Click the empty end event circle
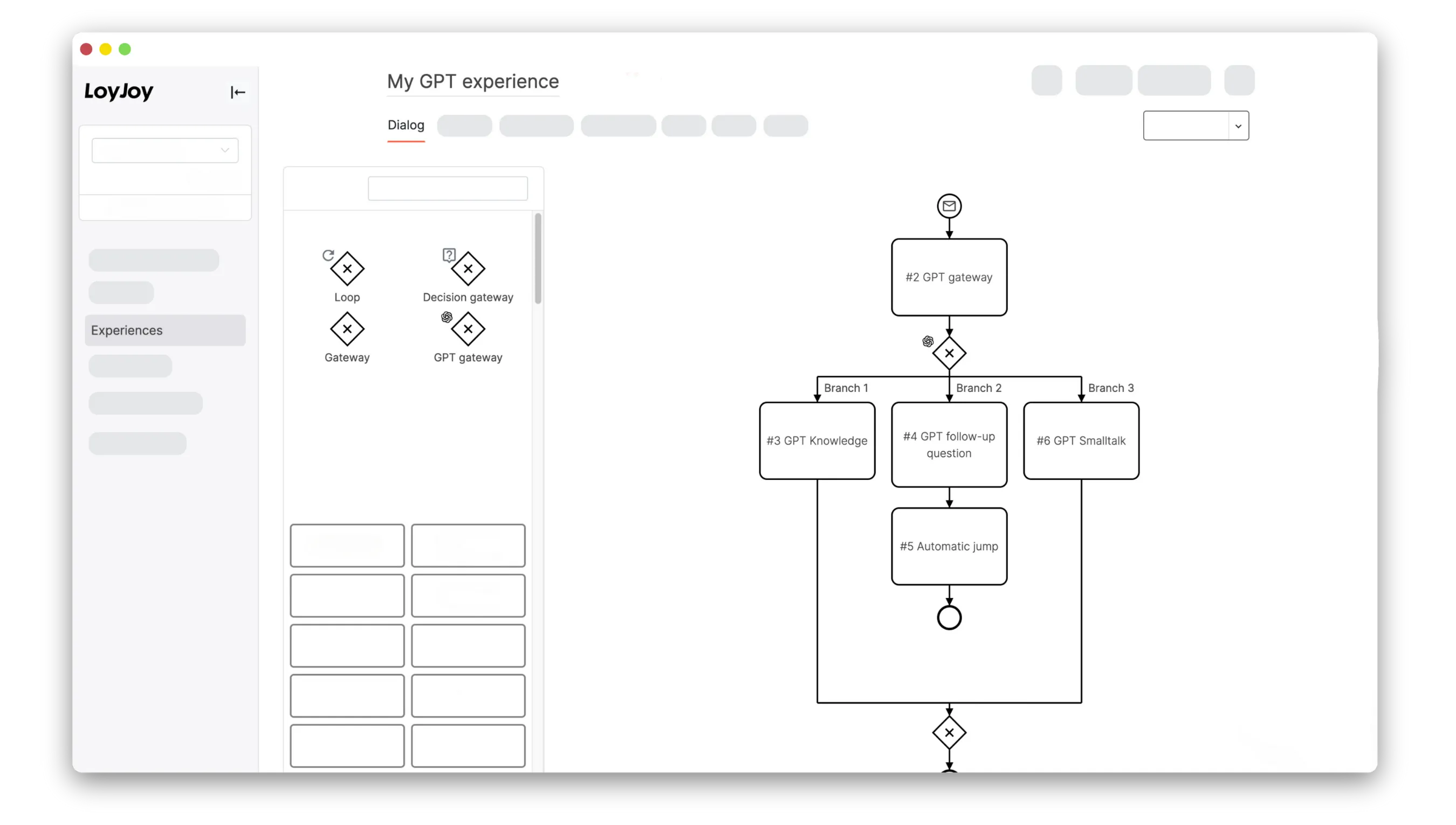Viewport: 1456px width, 825px height. [949, 617]
